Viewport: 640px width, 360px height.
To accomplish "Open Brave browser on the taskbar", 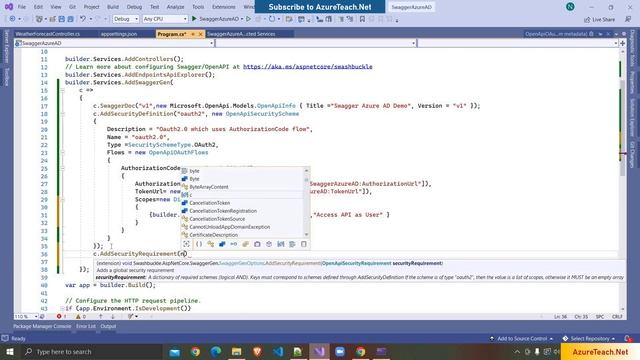I will (257, 352).
